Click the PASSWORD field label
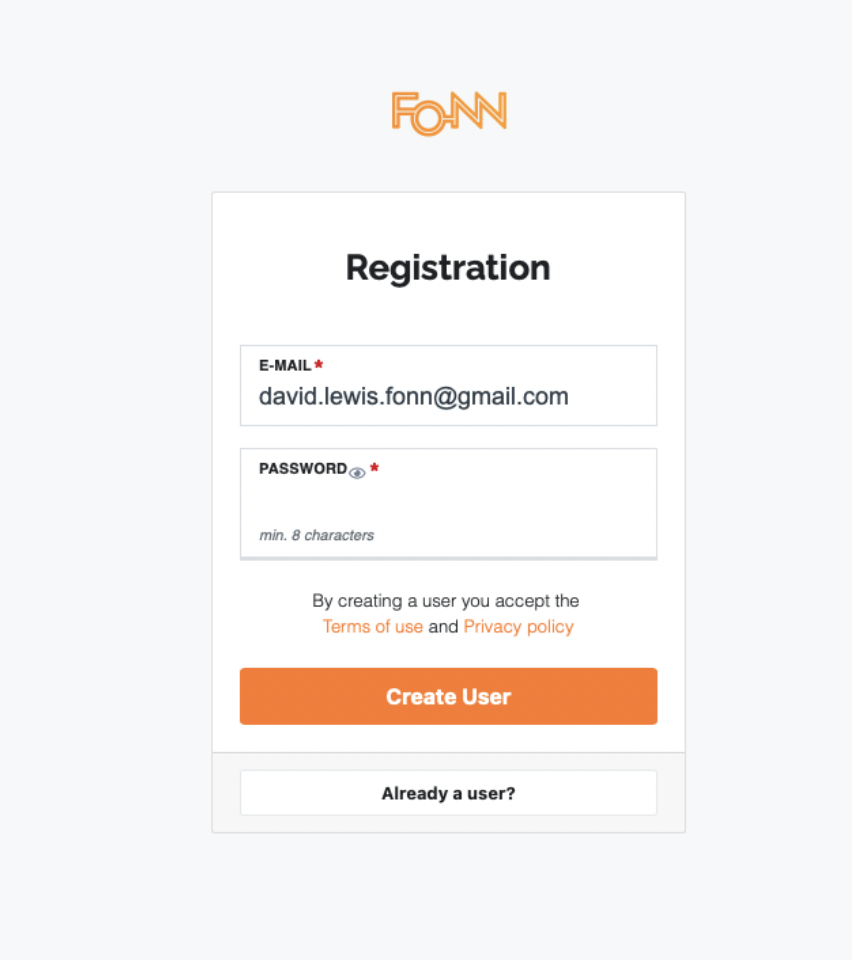This screenshot has width=856, height=960. [302, 468]
